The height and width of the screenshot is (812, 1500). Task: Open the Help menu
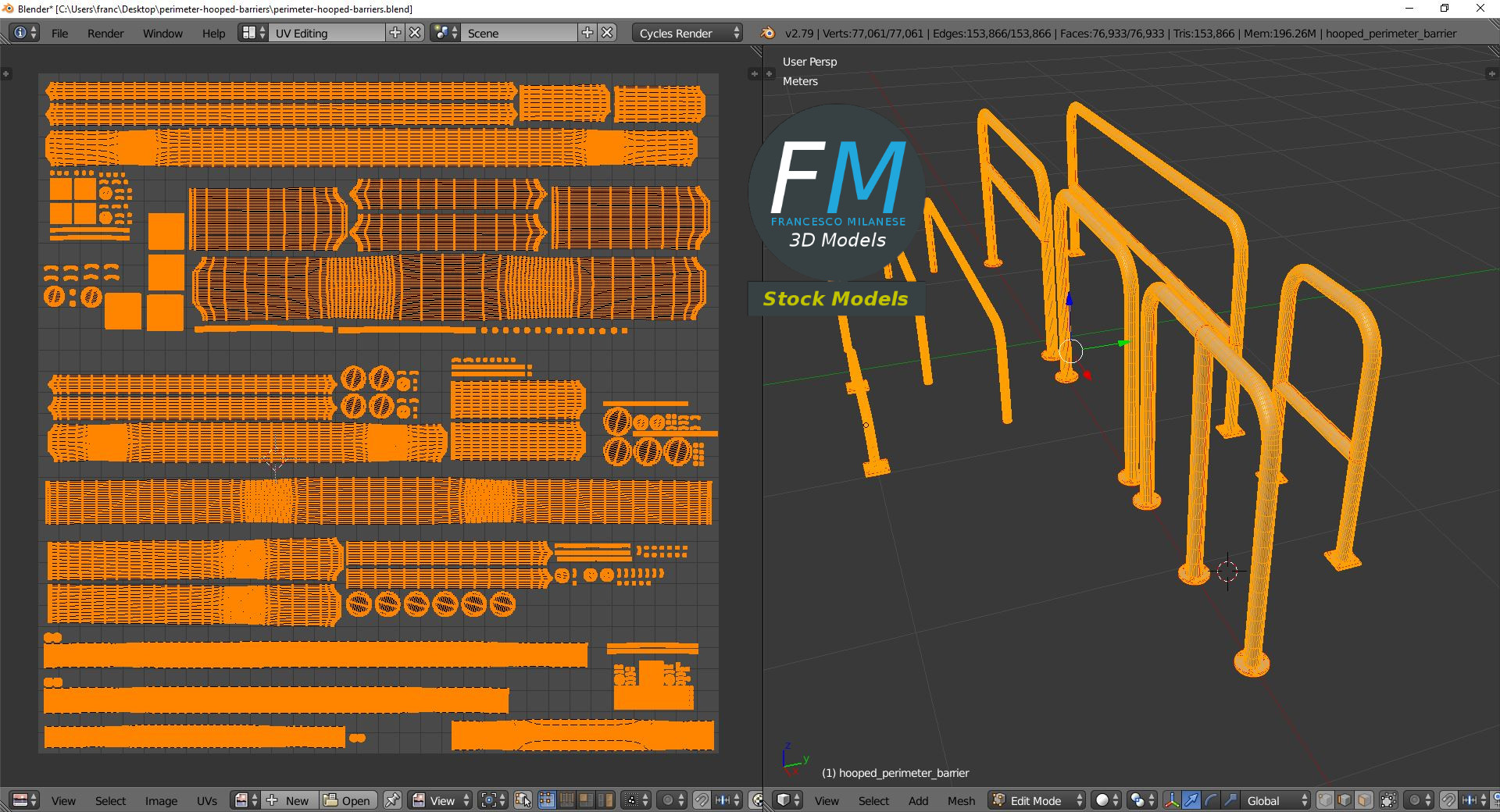click(x=213, y=33)
